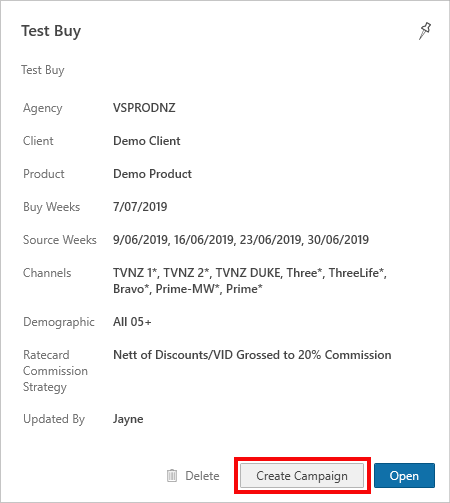Select the VSPRODNZ agency value

[144, 108]
